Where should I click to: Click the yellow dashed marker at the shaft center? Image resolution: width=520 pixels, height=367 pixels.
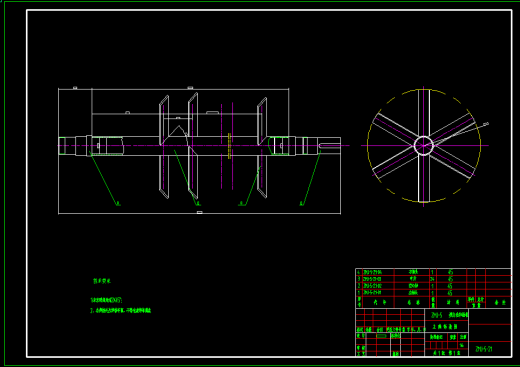(x=229, y=146)
